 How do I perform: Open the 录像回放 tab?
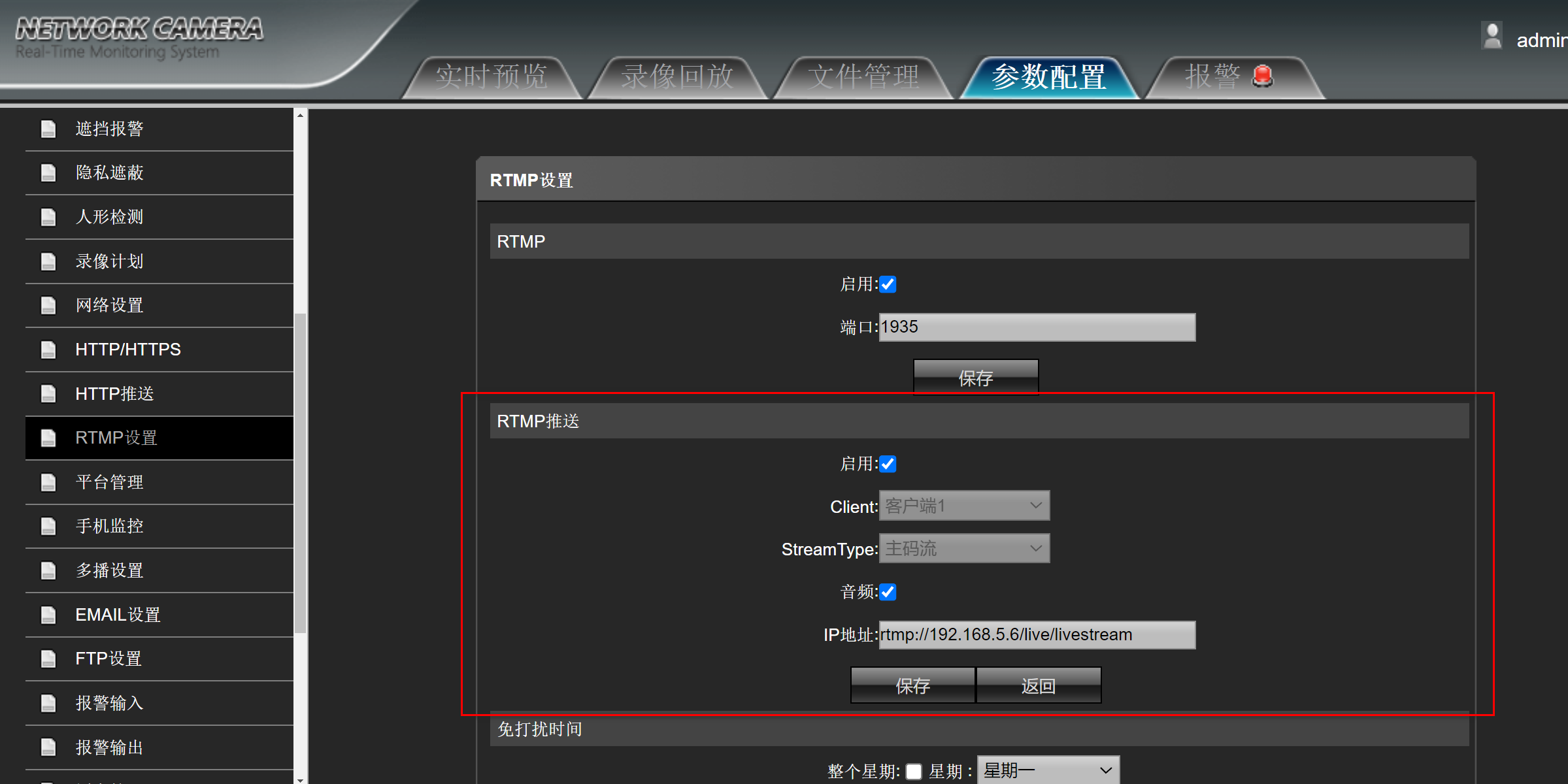pyautogui.click(x=677, y=77)
